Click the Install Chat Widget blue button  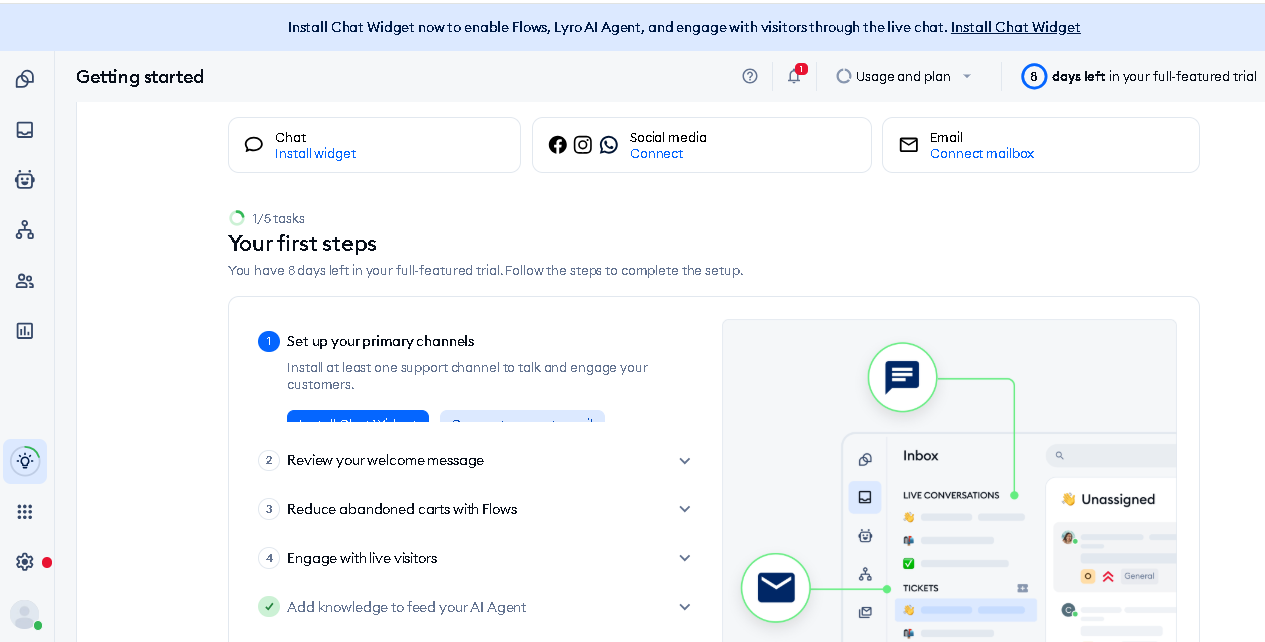[x=358, y=416]
